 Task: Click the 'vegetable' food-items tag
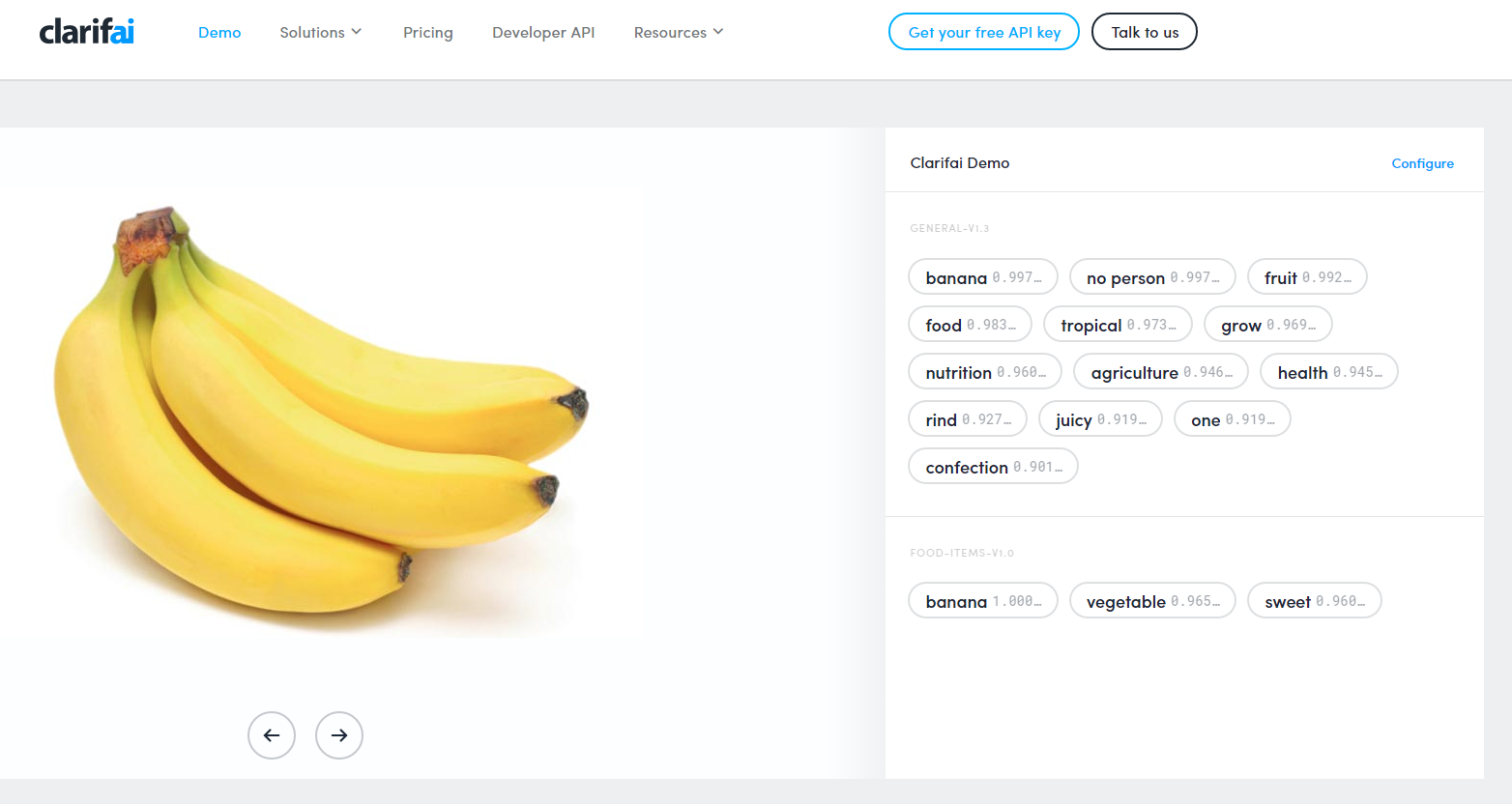1152,601
